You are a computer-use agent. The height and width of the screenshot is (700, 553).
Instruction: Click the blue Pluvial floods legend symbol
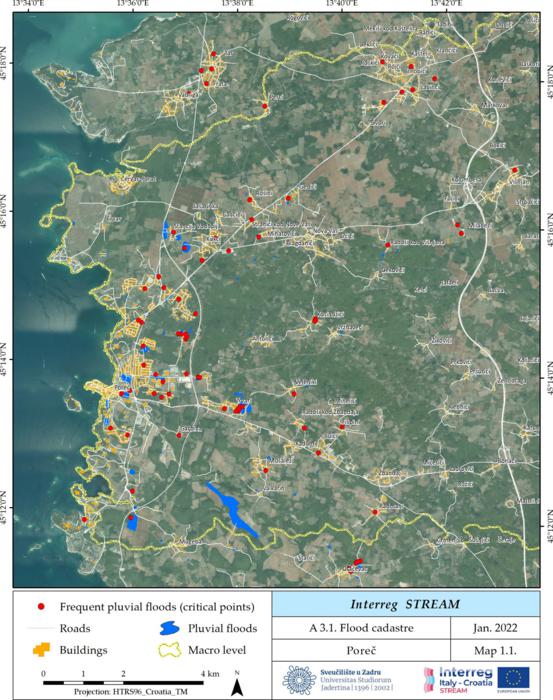click(169, 629)
